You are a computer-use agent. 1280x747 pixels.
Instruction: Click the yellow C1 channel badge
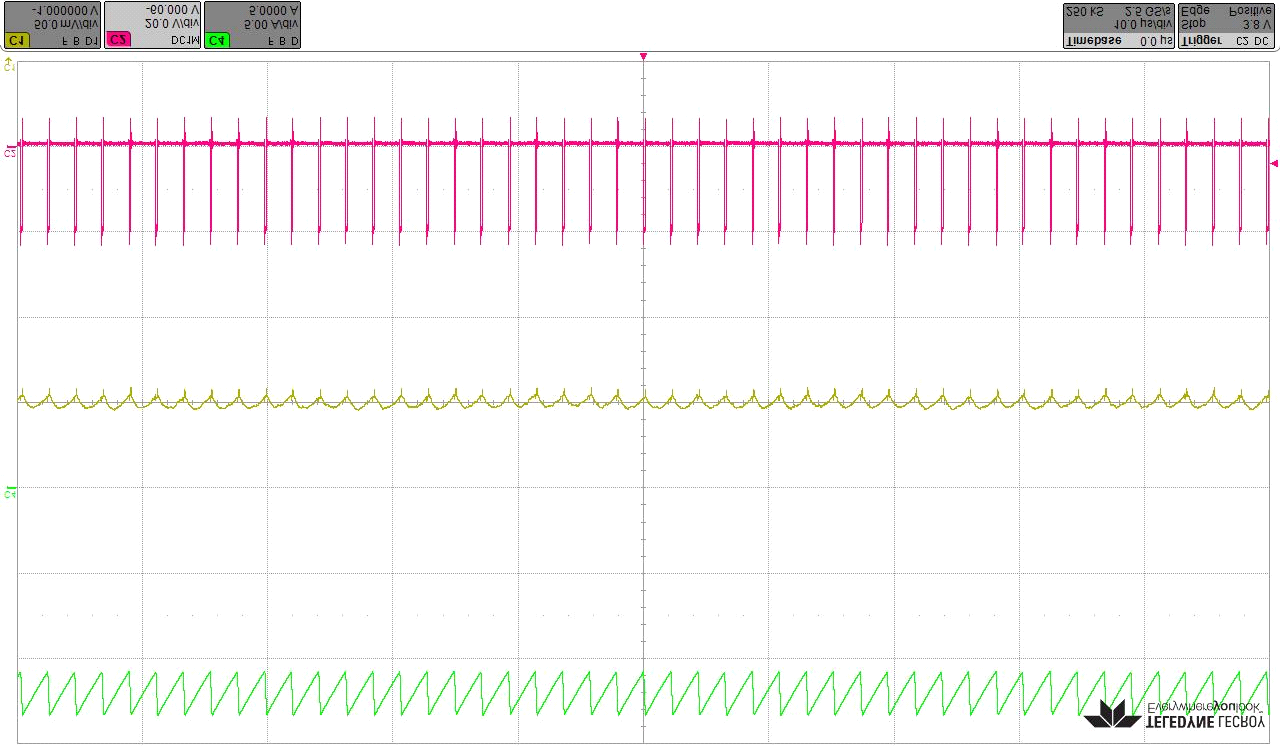pyautogui.click(x=17, y=40)
